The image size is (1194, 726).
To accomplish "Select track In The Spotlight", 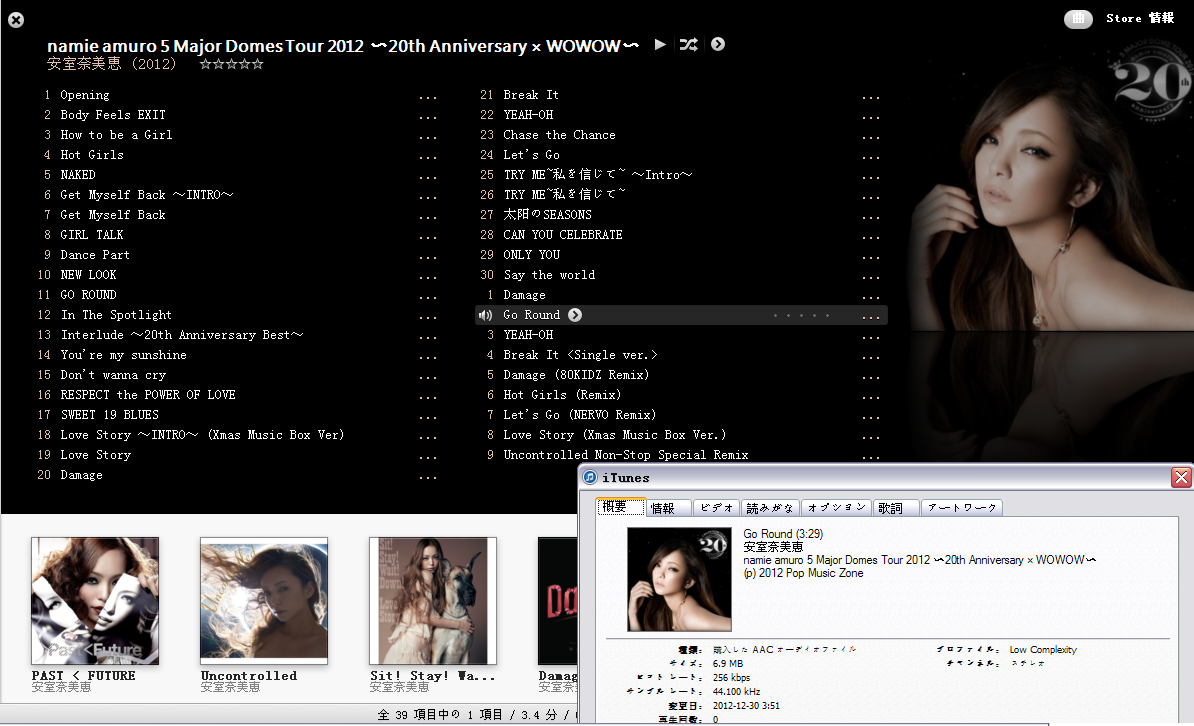I will click(116, 315).
